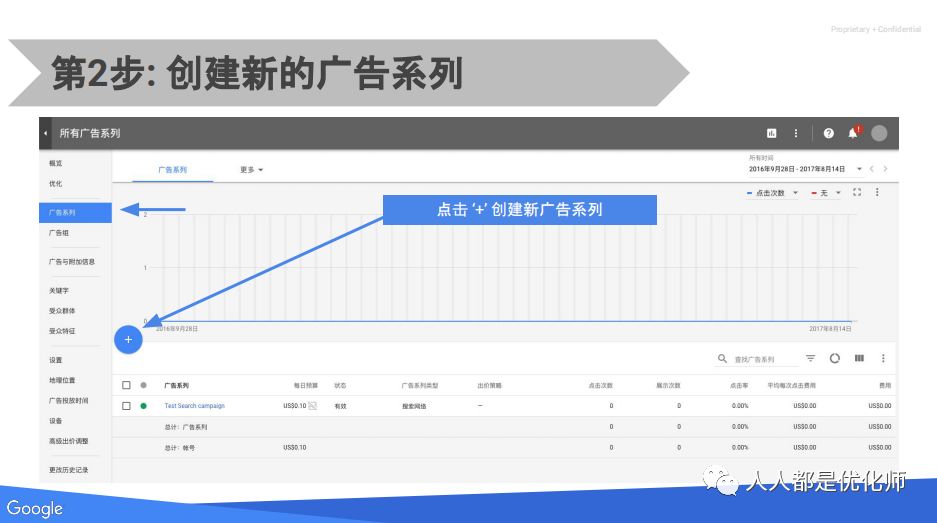Open the table three-dot more menu

click(x=883, y=358)
